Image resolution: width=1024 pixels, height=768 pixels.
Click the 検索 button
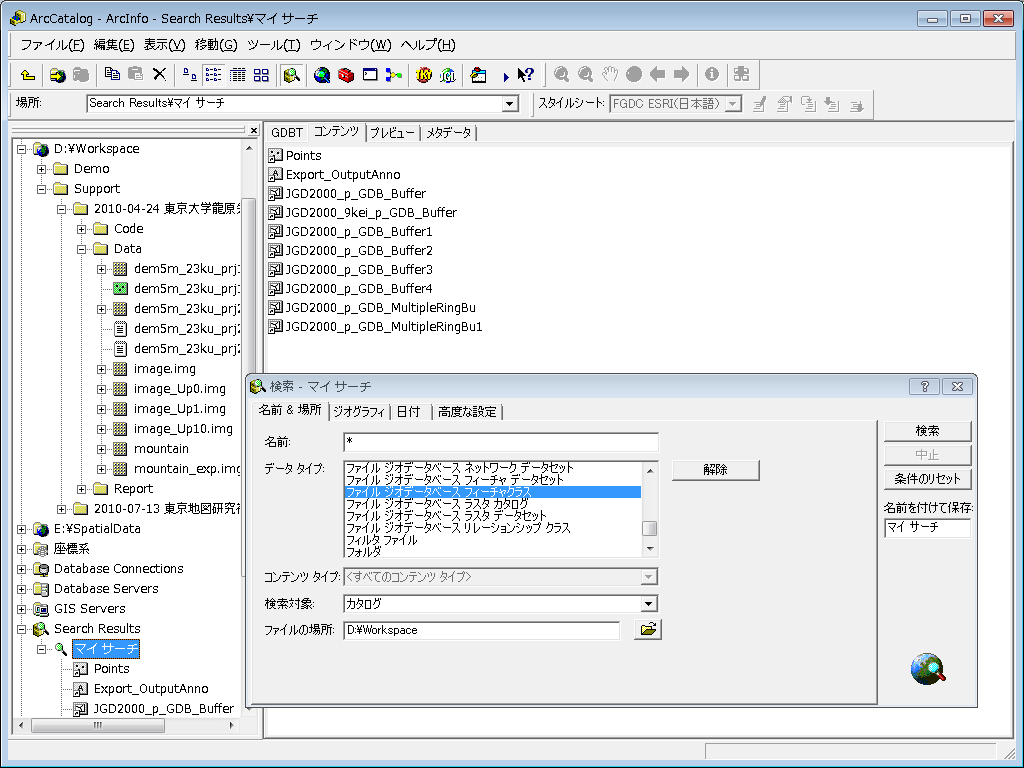click(927, 431)
